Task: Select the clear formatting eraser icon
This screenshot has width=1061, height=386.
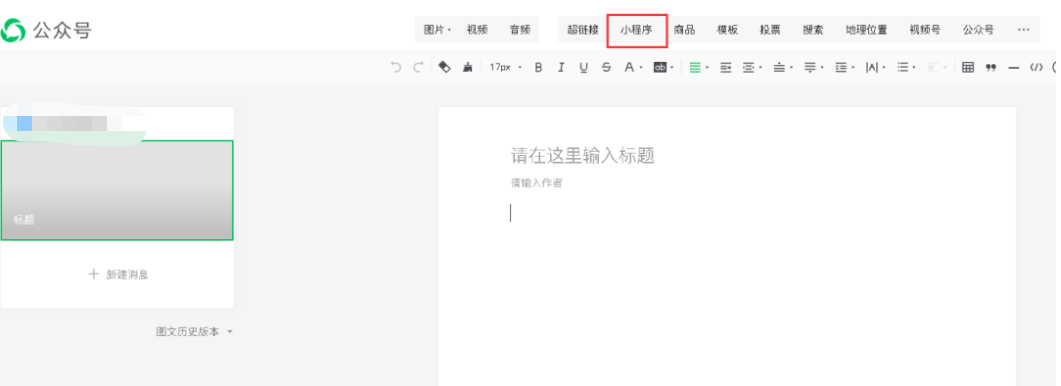Action: point(444,67)
